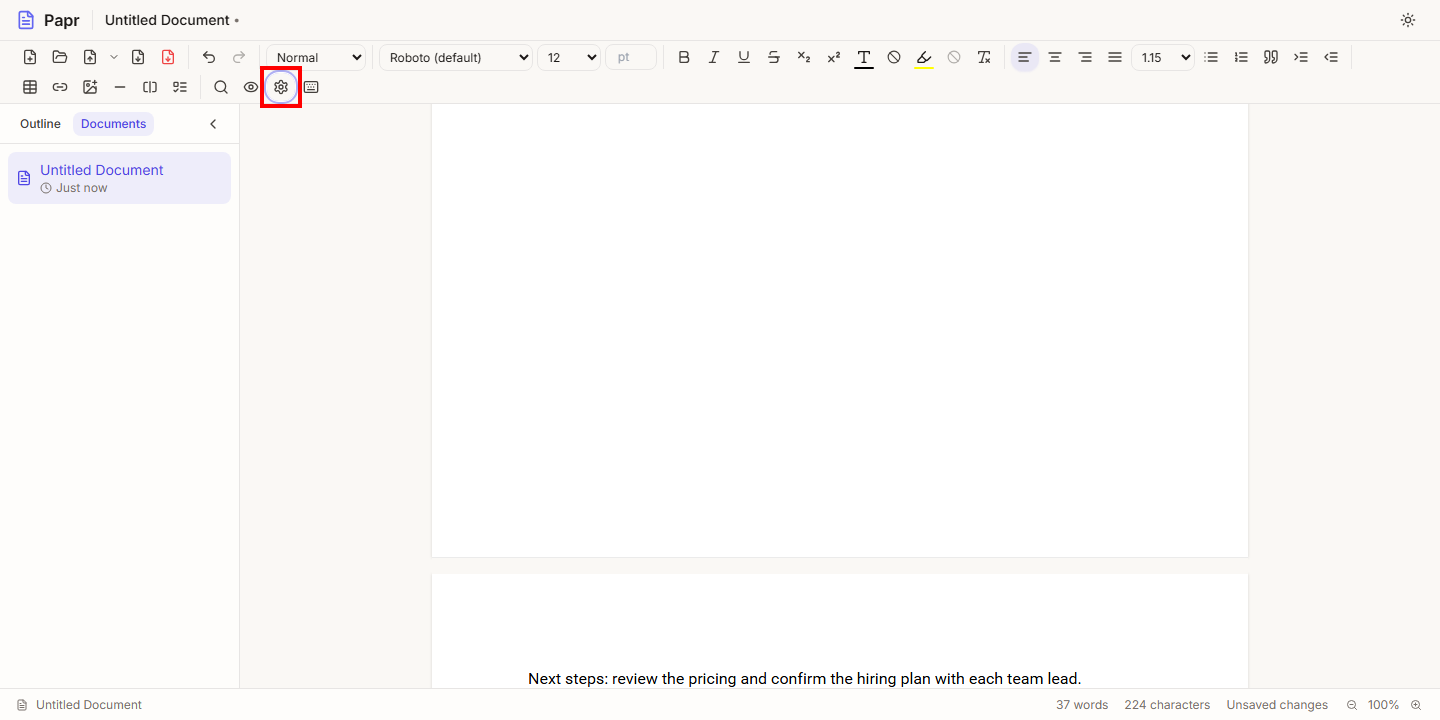
Task: Toggle subscript formatting
Action: coord(804,57)
